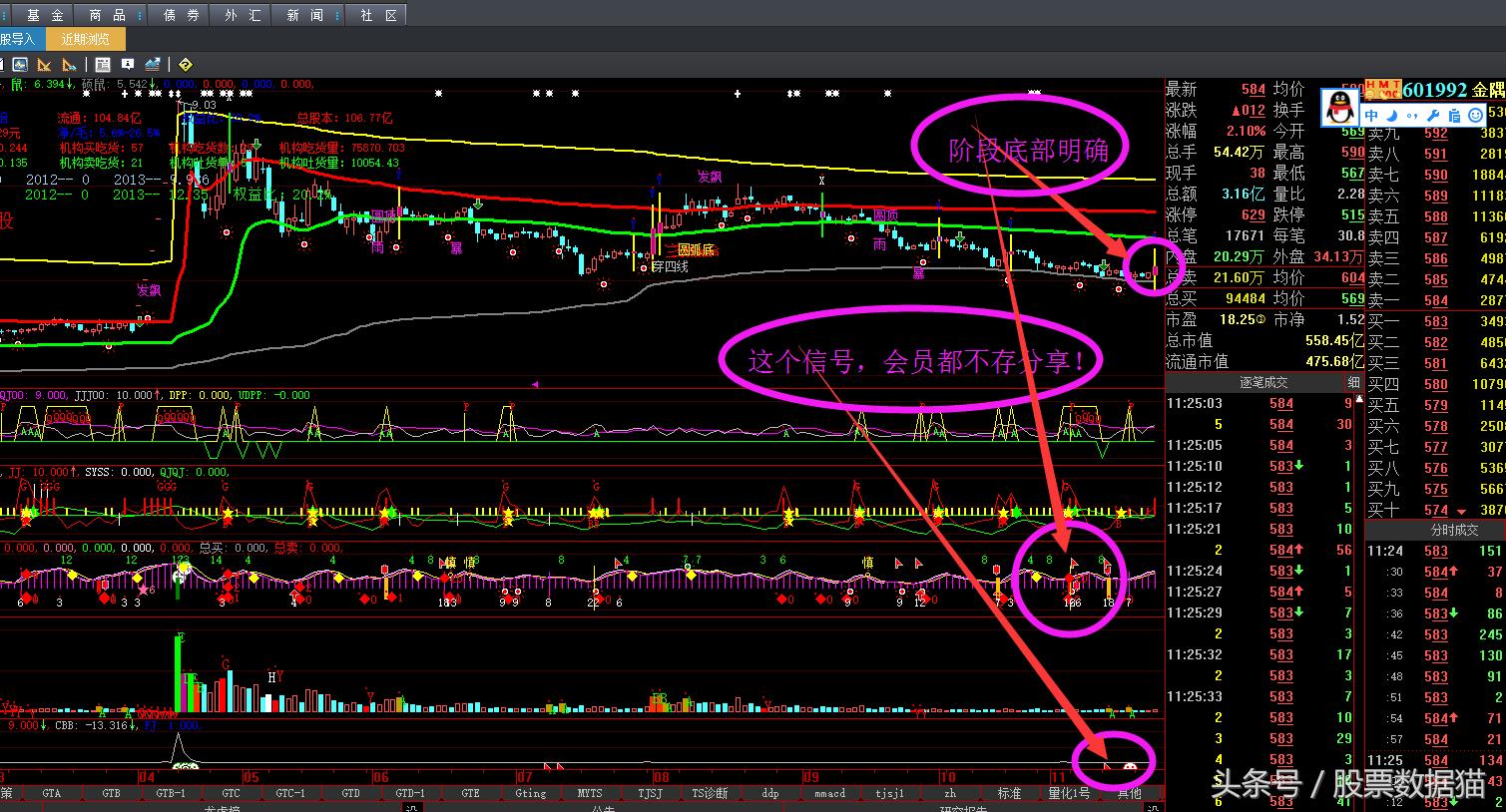Open the help question-mark icon in toolbar
This screenshot has height=812, width=1506.
(x=186, y=65)
